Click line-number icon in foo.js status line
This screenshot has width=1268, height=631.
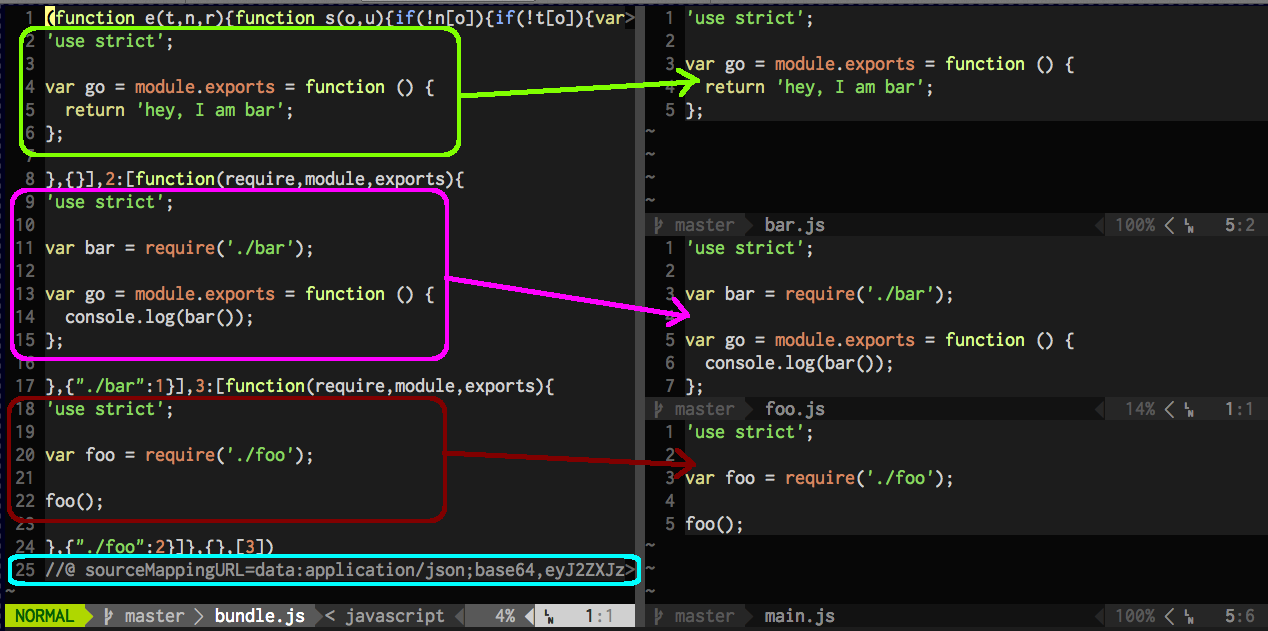click(x=1189, y=410)
